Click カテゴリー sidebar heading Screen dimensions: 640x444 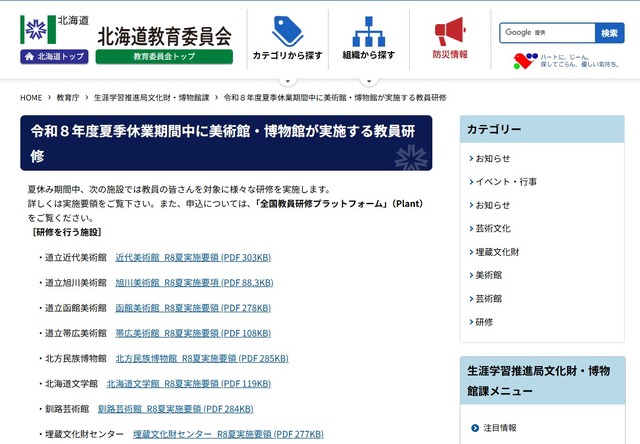pyautogui.click(x=542, y=129)
